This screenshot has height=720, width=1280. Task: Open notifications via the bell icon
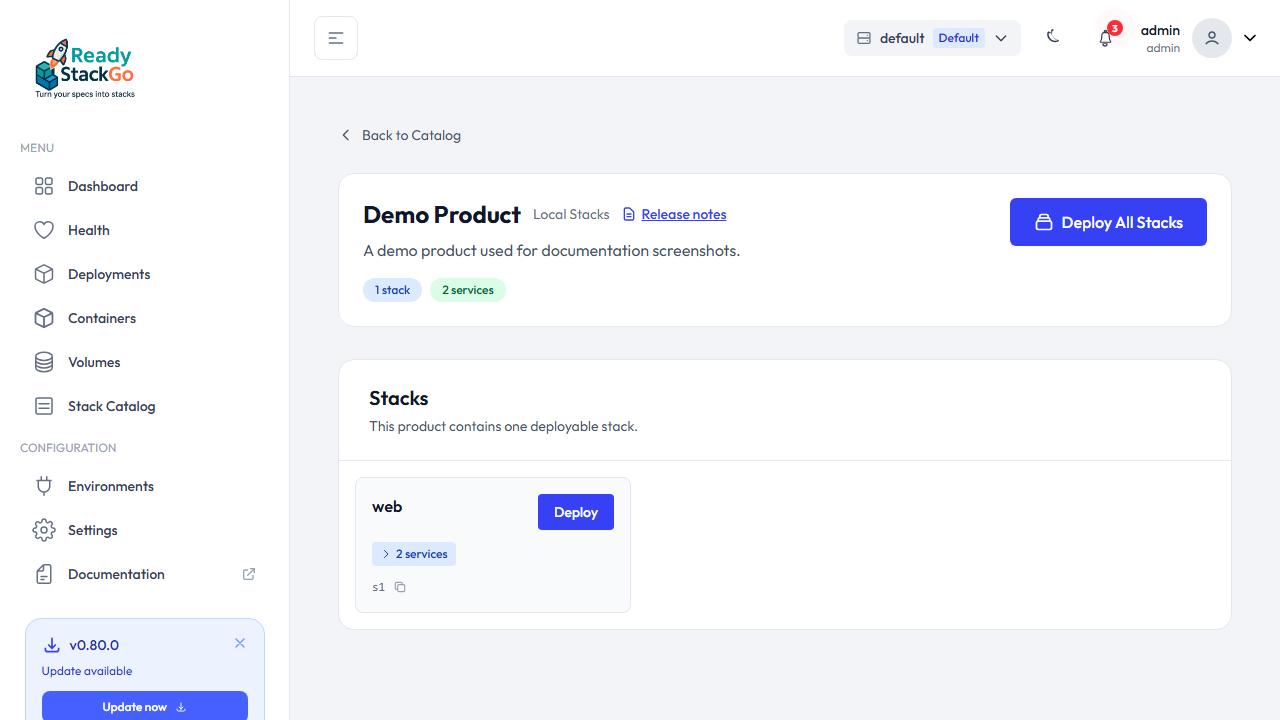[x=1105, y=38]
